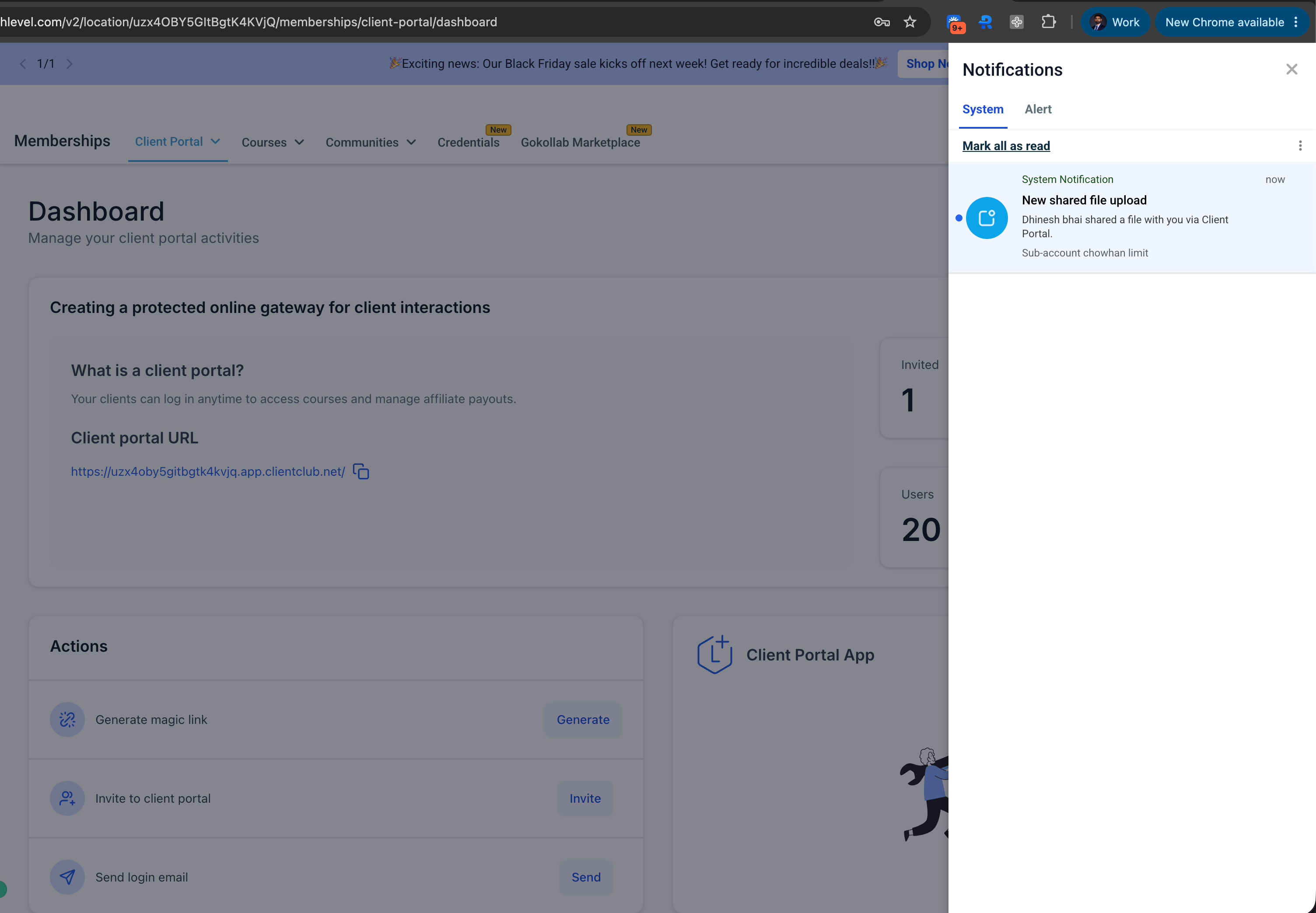
Task: Open the client portal URL link
Action: [208, 472]
